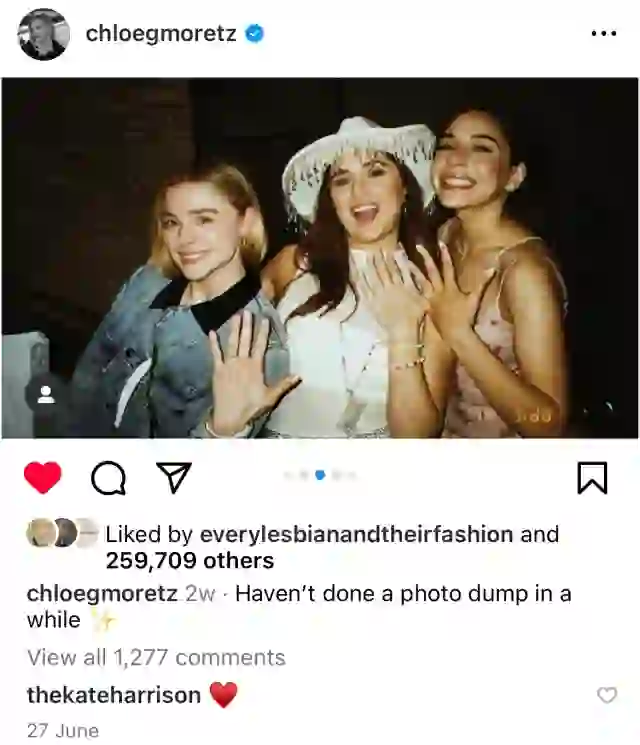This screenshot has width=640, height=745.
Task: Unlike the post with red heart icon
Action: pyautogui.click(x=43, y=477)
